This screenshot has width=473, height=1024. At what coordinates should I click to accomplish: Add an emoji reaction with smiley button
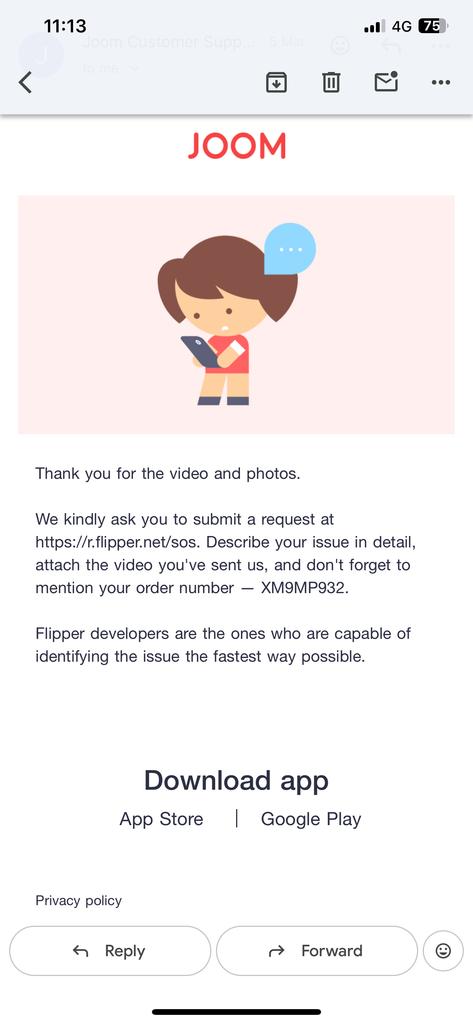pyautogui.click(x=443, y=951)
